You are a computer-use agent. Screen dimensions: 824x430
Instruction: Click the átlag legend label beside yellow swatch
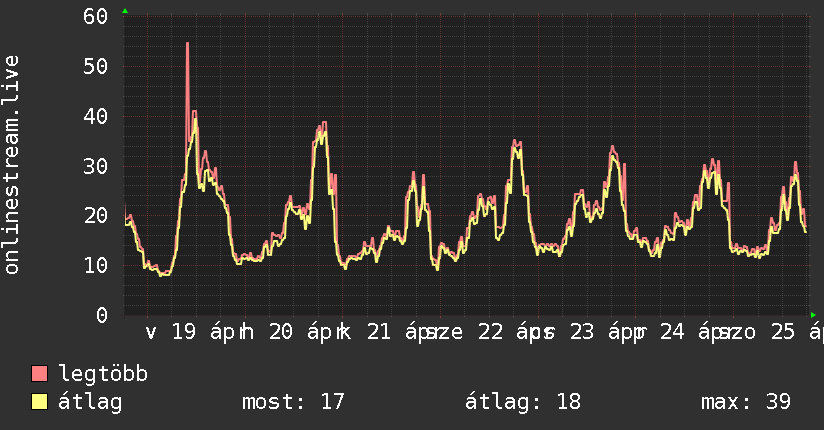click(90, 402)
